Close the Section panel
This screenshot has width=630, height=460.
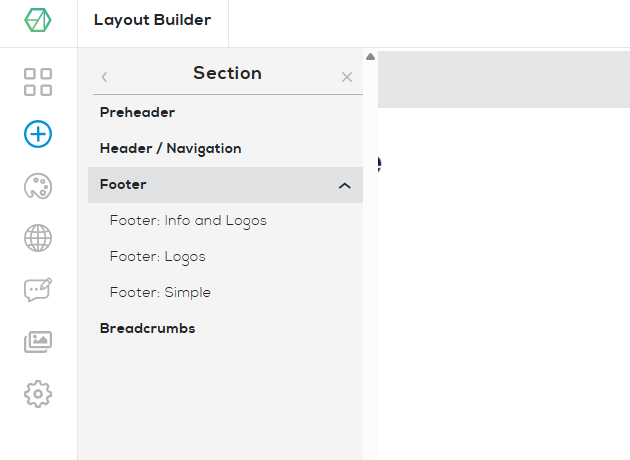click(x=347, y=77)
